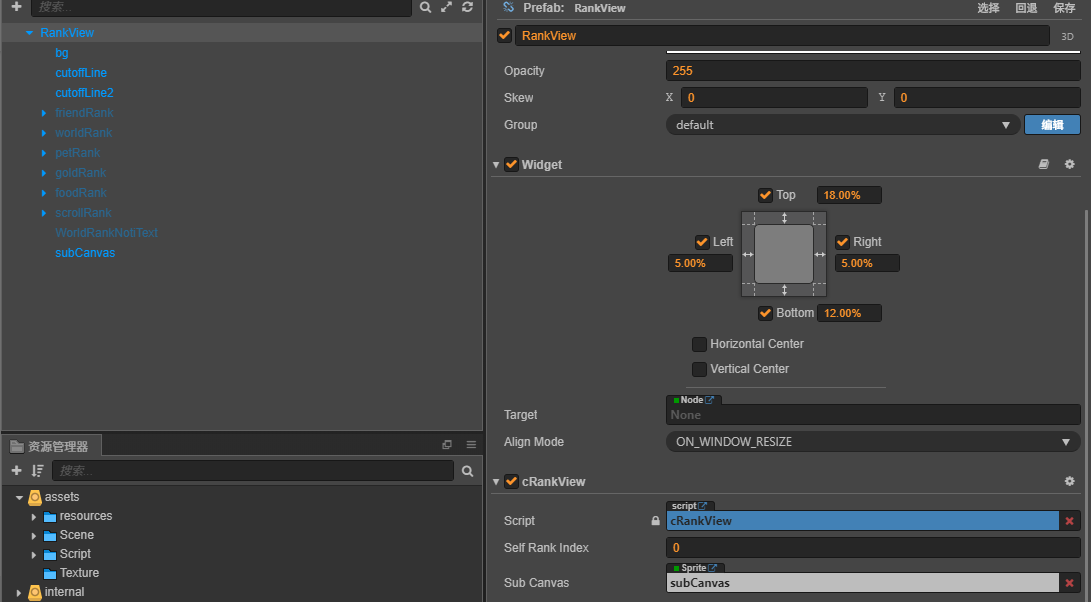
Task: Expand the internal assets folder
Action: (x=19, y=592)
